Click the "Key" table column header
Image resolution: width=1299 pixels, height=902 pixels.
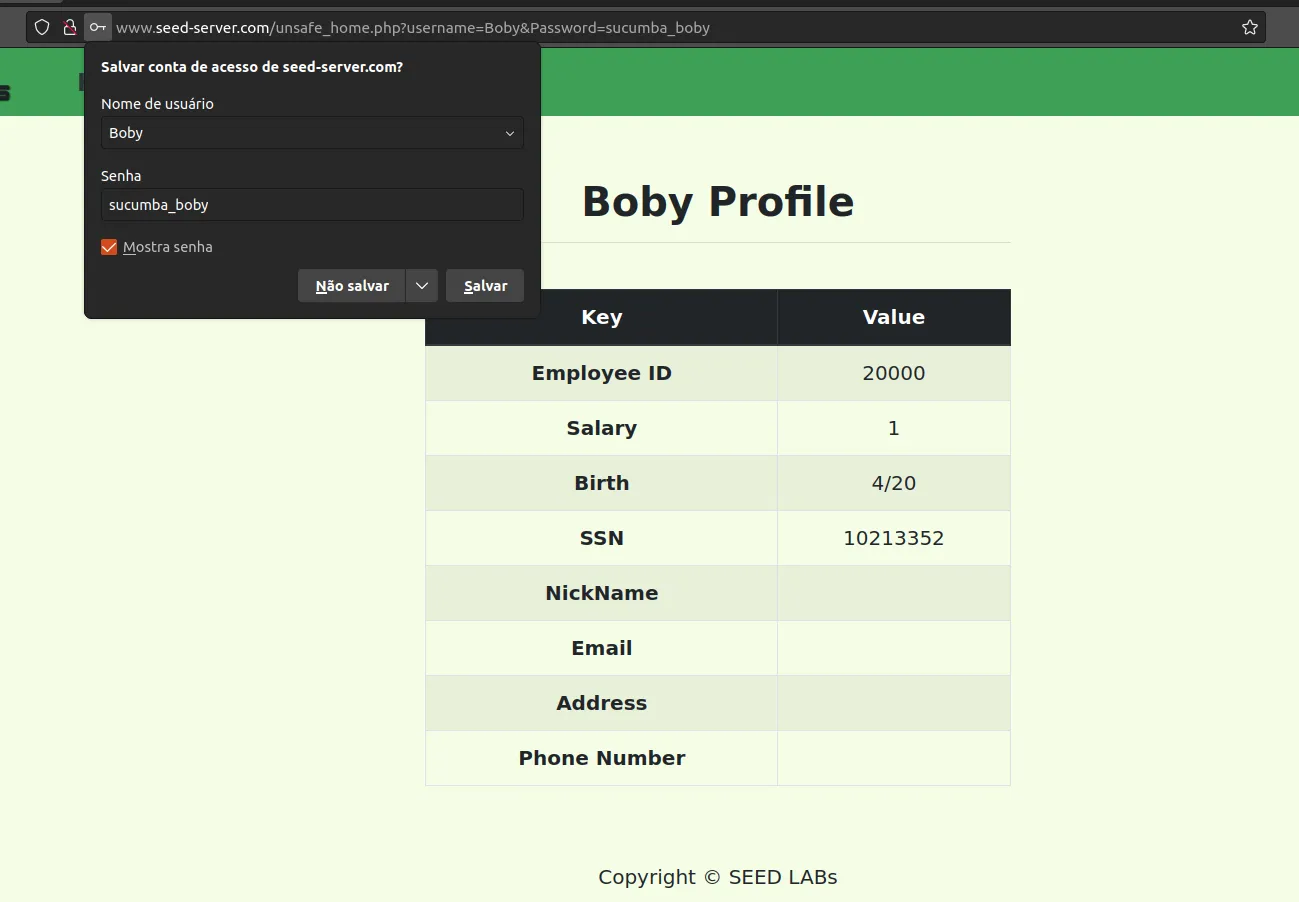(x=601, y=317)
